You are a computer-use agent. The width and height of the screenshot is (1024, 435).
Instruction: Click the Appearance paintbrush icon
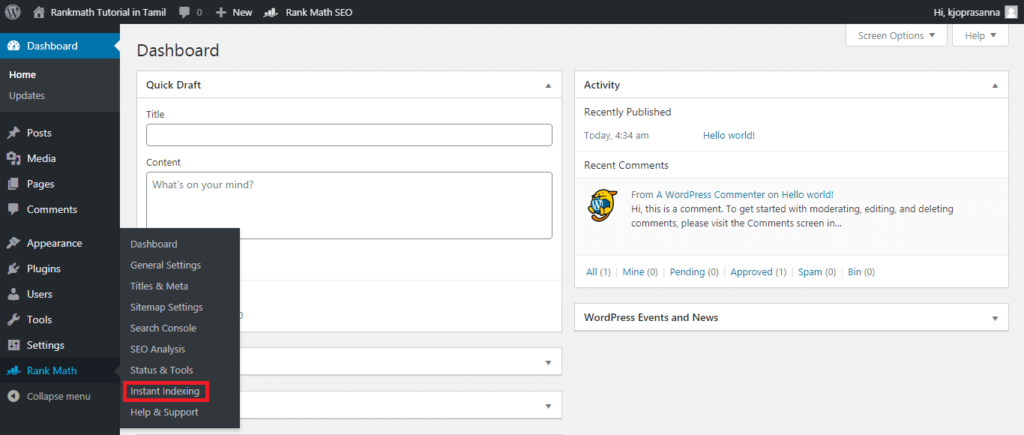pyautogui.click(x=13, y=244)
